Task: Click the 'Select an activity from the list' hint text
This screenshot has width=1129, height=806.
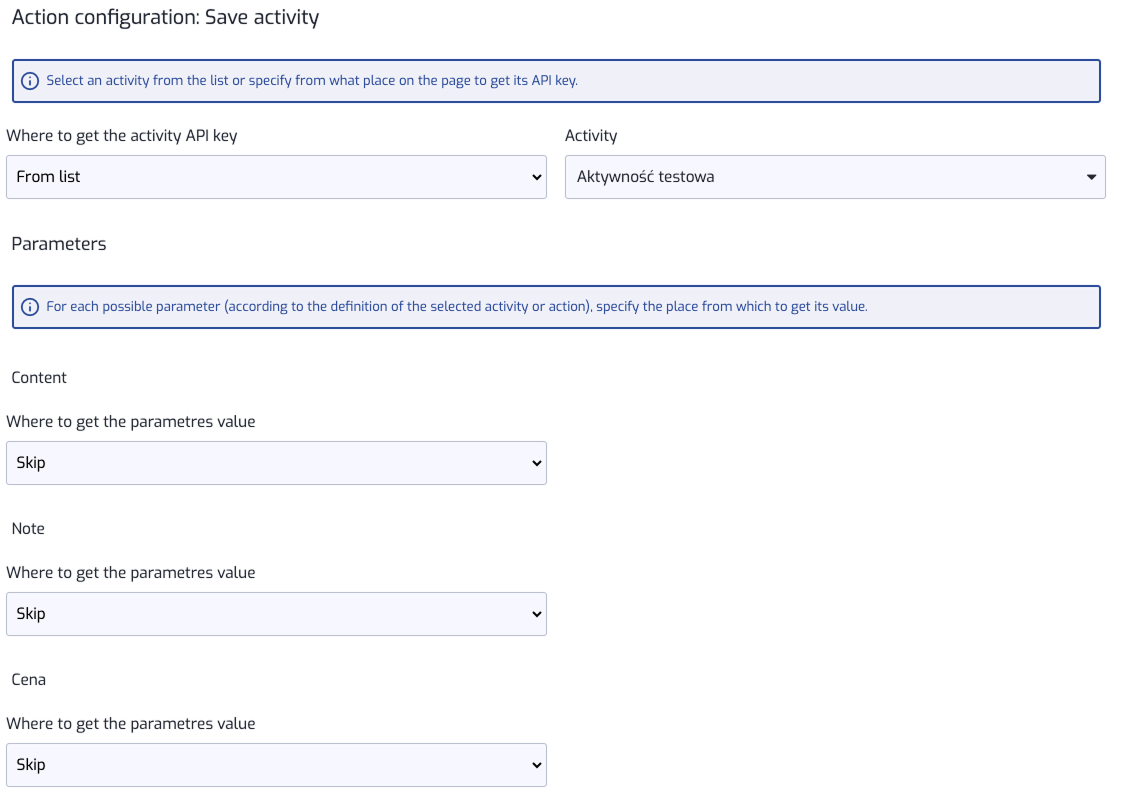Action: tap(312, 81)
